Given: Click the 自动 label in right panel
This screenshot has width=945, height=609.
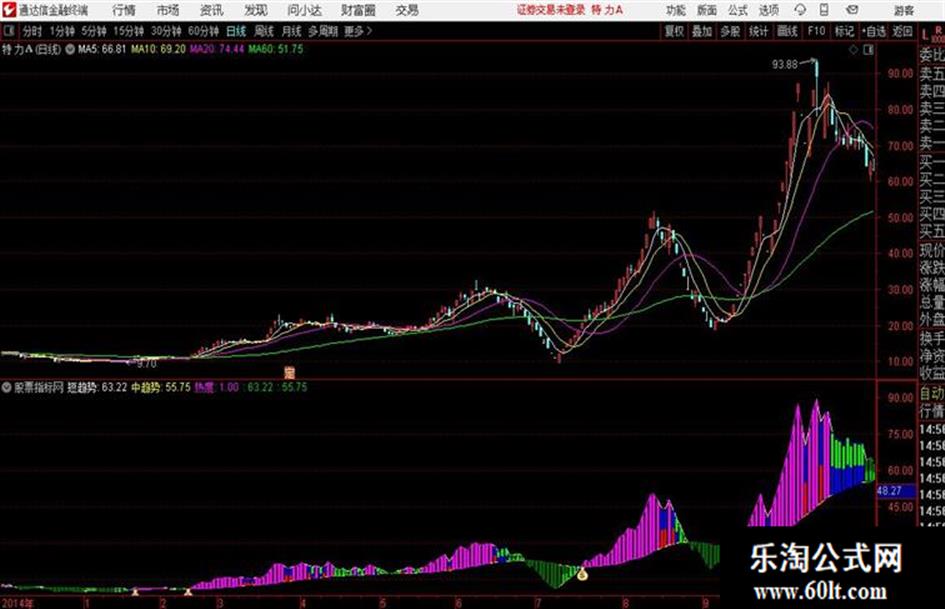Looking at the screenshot, I should tap(932, 394).
